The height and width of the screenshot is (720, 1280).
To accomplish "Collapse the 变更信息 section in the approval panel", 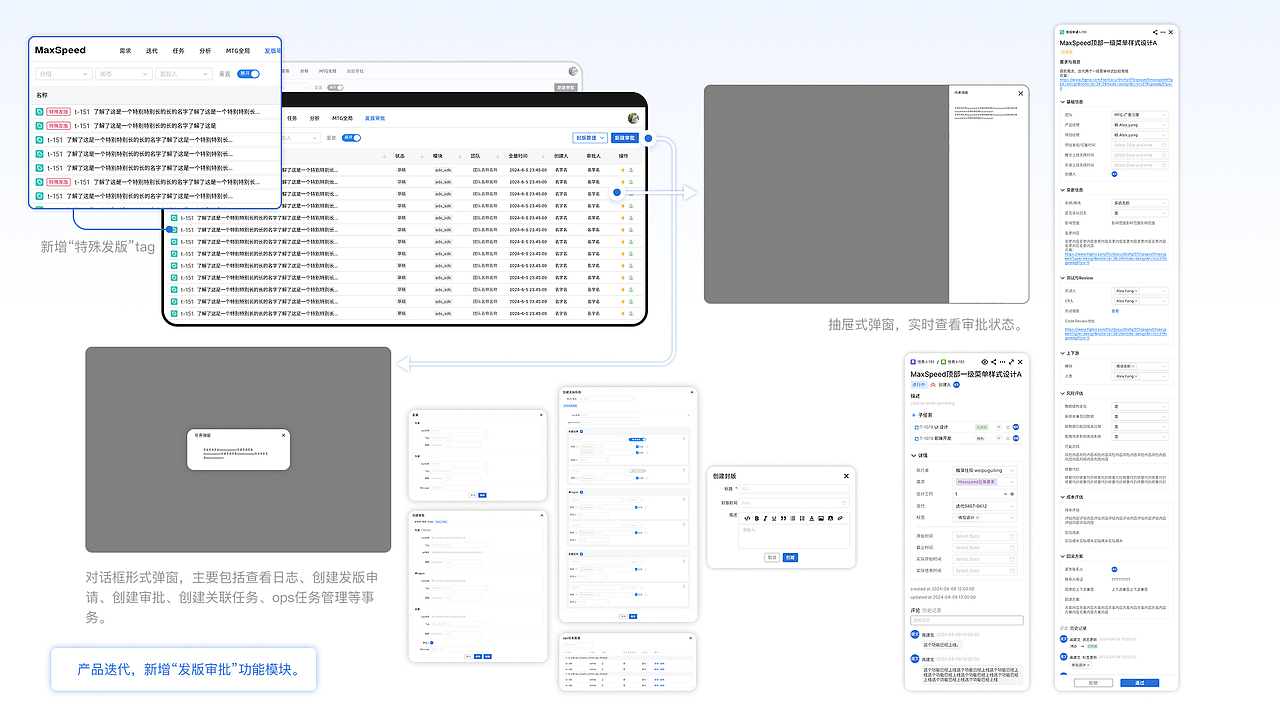I will pos(1062,190).
